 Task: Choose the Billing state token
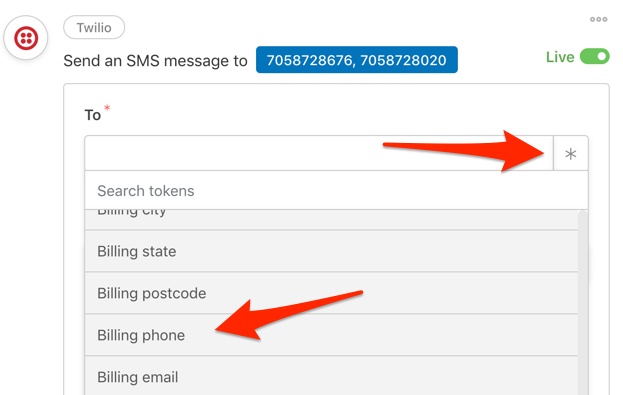[331, 252]
